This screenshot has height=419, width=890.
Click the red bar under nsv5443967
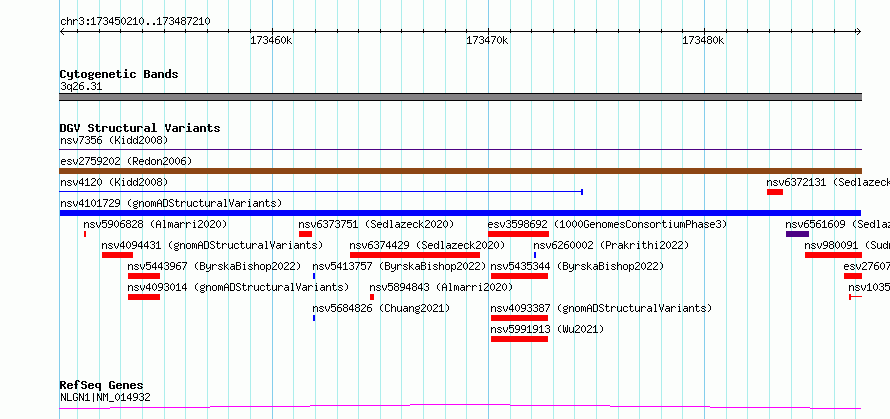(x=144, y=276)
